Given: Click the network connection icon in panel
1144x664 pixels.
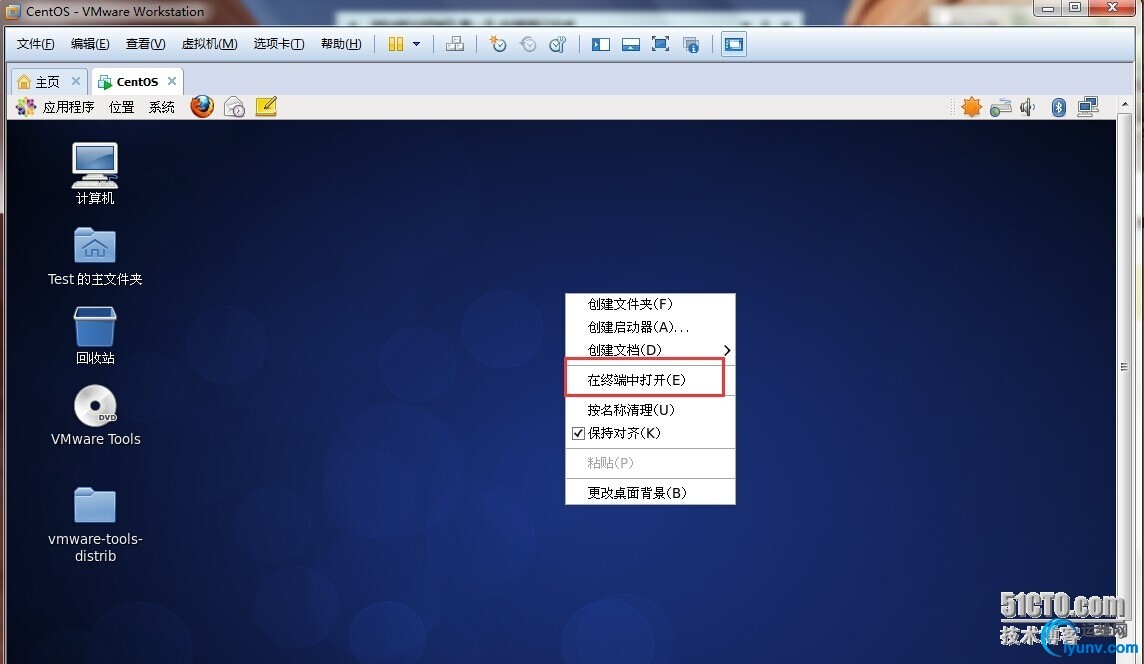Looking at the screenshot, I should click(x=1088, y=107).
